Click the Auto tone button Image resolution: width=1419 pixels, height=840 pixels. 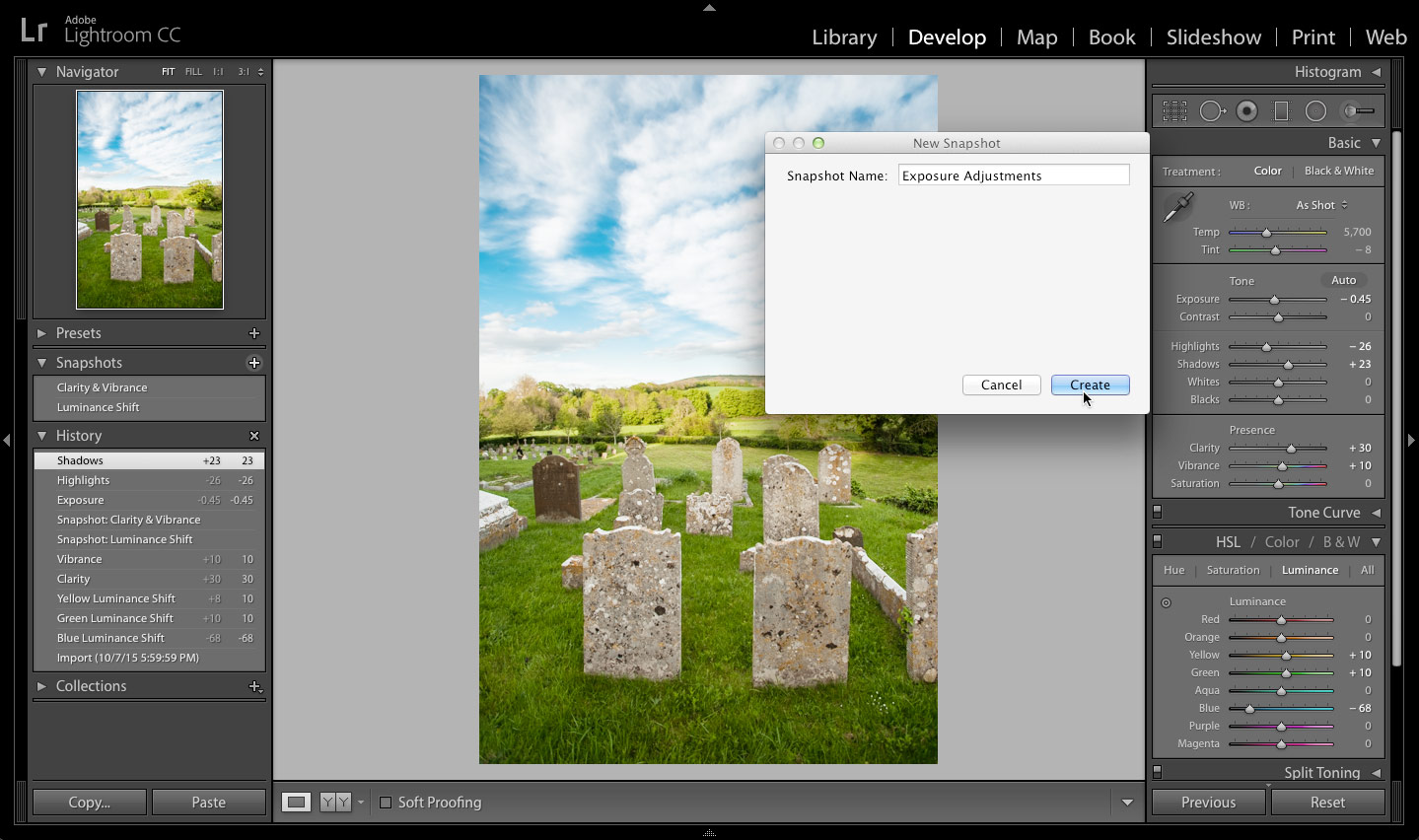pos(1343,280)
